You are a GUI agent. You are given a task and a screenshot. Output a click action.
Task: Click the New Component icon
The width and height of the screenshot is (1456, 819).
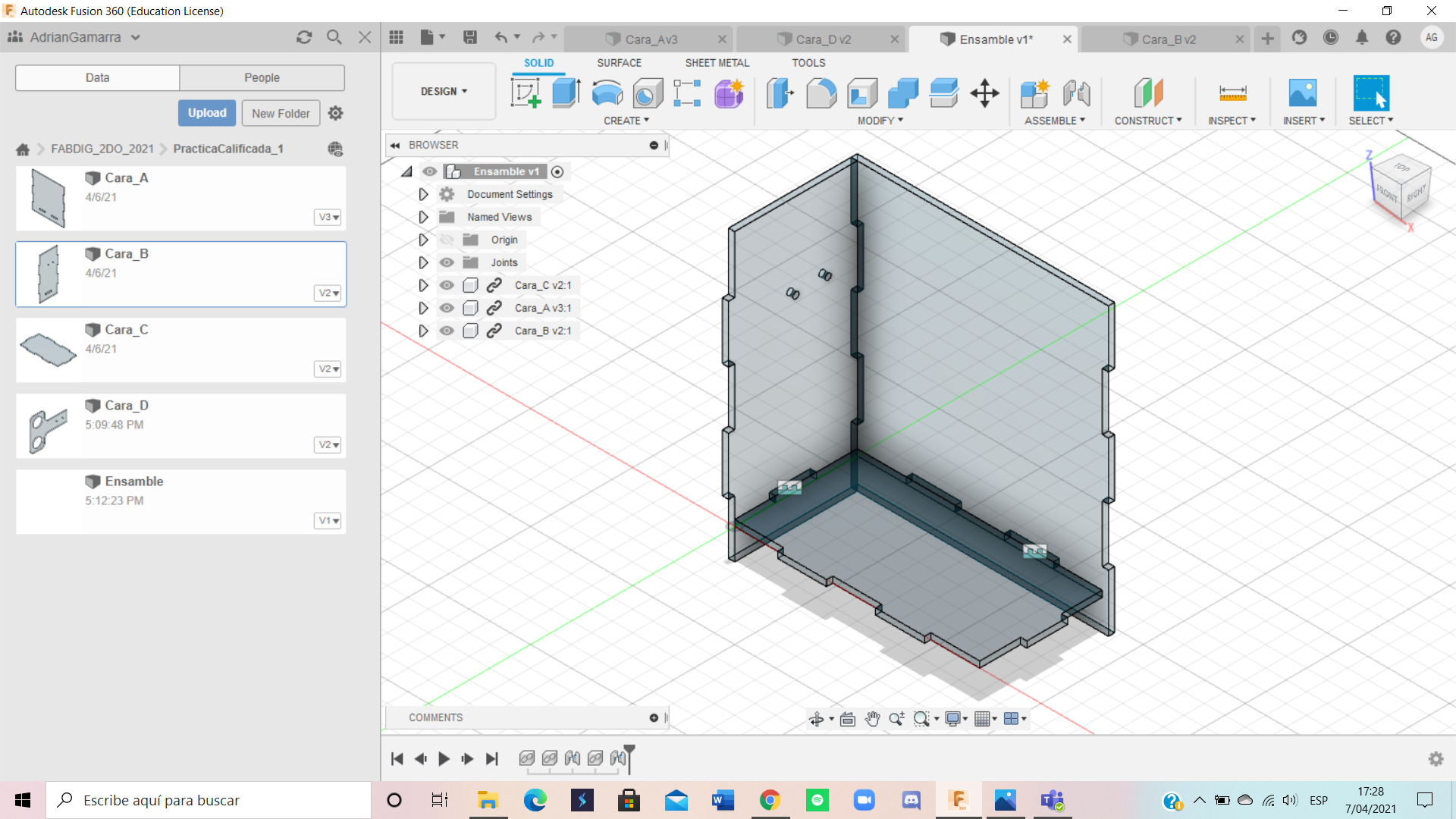(x=1034, y=93)
